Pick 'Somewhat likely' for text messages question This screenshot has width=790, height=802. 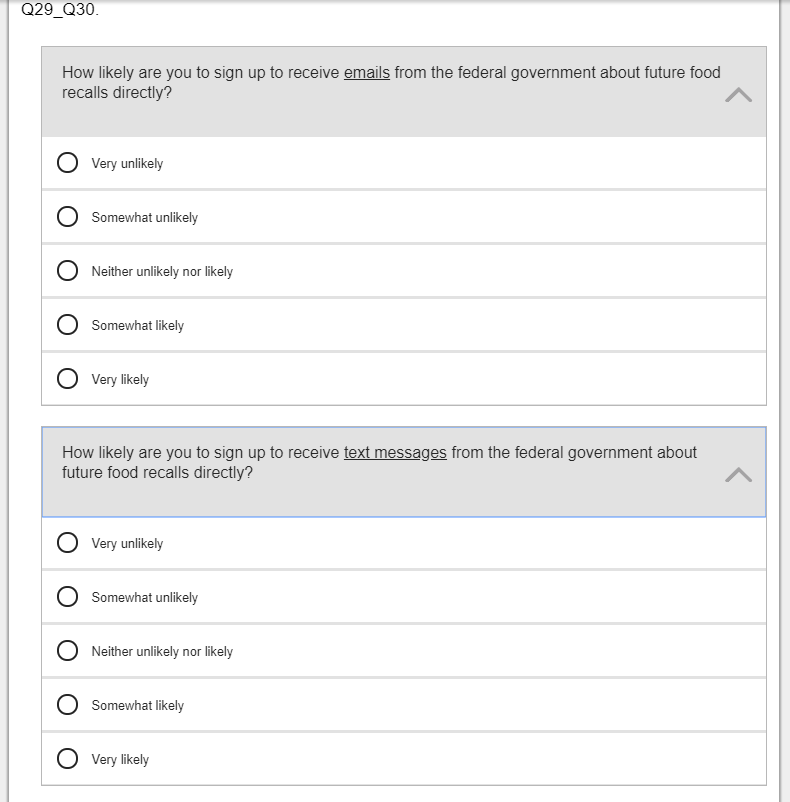click(68, 705)
